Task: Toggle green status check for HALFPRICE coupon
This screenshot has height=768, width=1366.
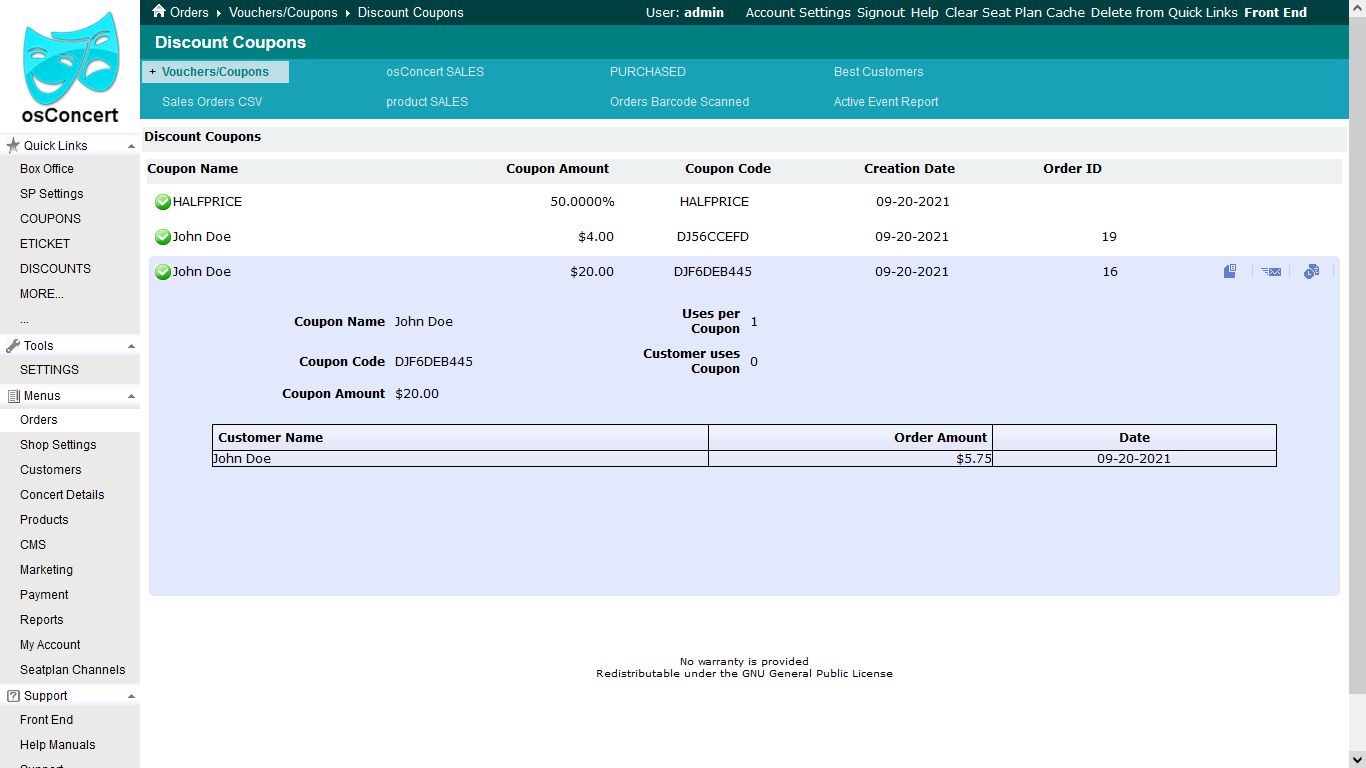Action: 163,202
